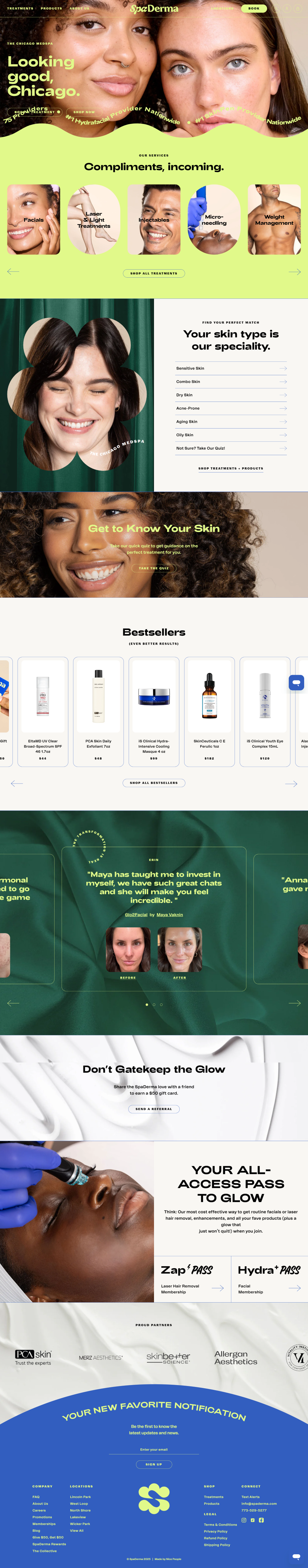Screen dimensions: 308x1568
Task: Expand the Oily Skin row
Action: coord(231,435)
